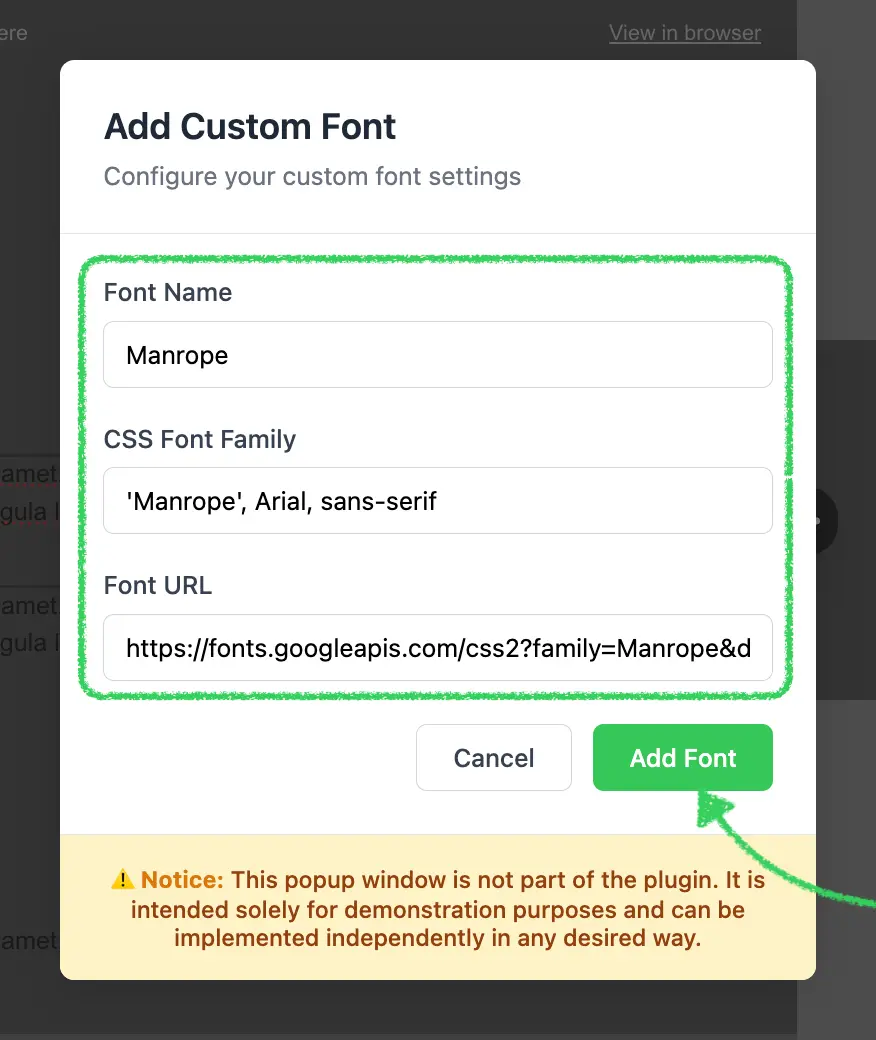
Task: Click the dark circular button behind dialog
Action: (826, 521)
